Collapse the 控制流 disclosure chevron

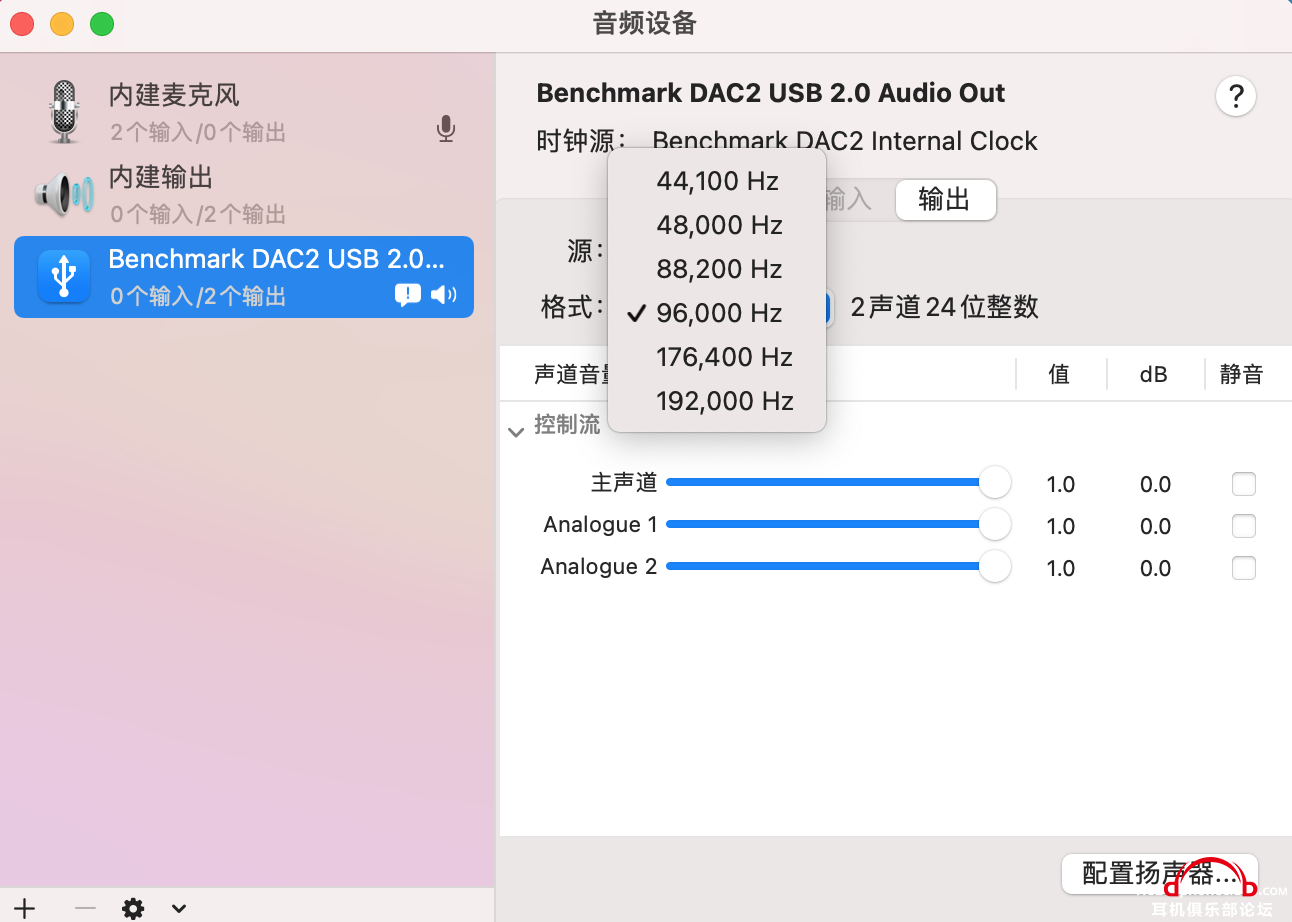coord(516,432)
